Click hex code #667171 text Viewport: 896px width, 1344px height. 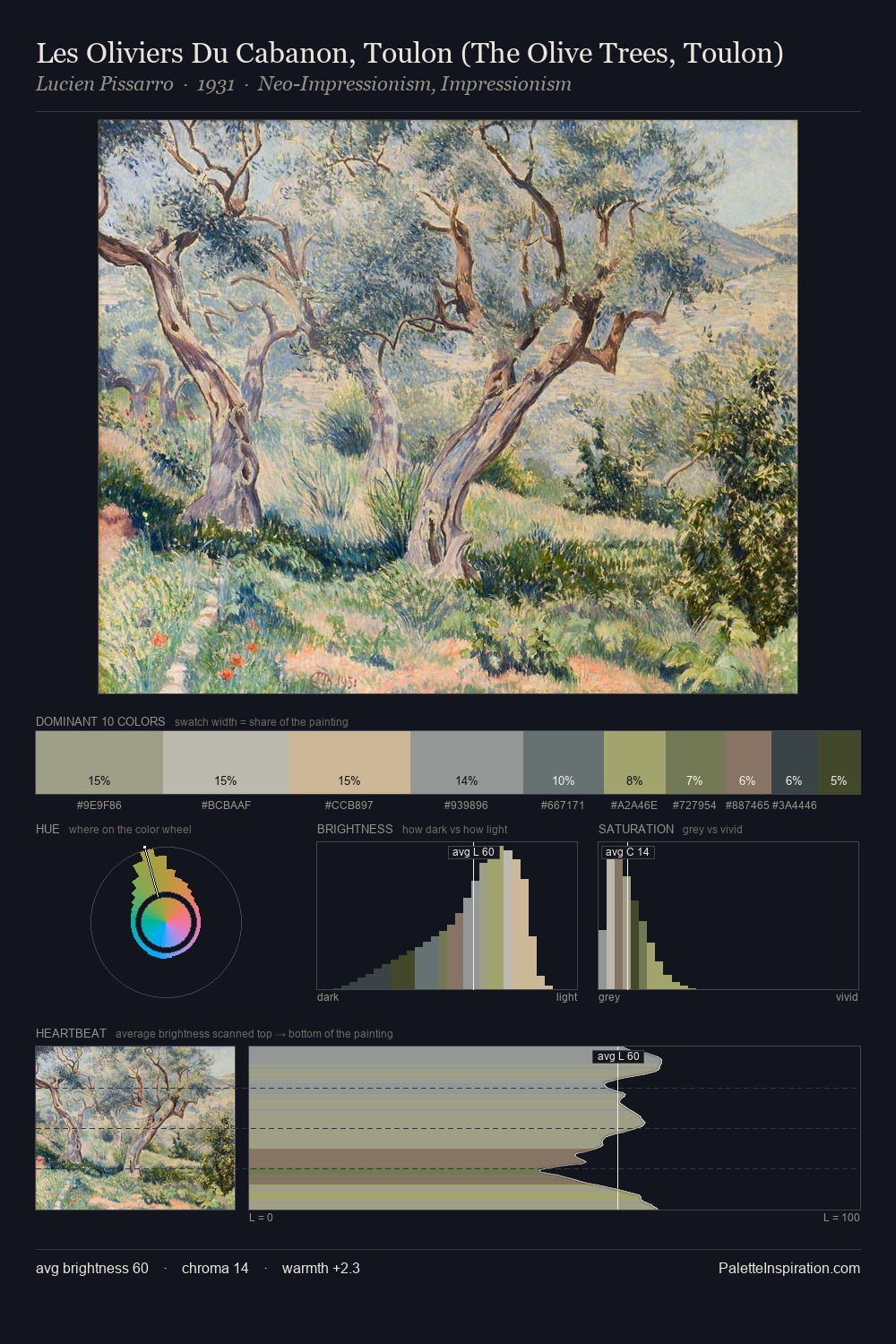(x=564, y=806)
